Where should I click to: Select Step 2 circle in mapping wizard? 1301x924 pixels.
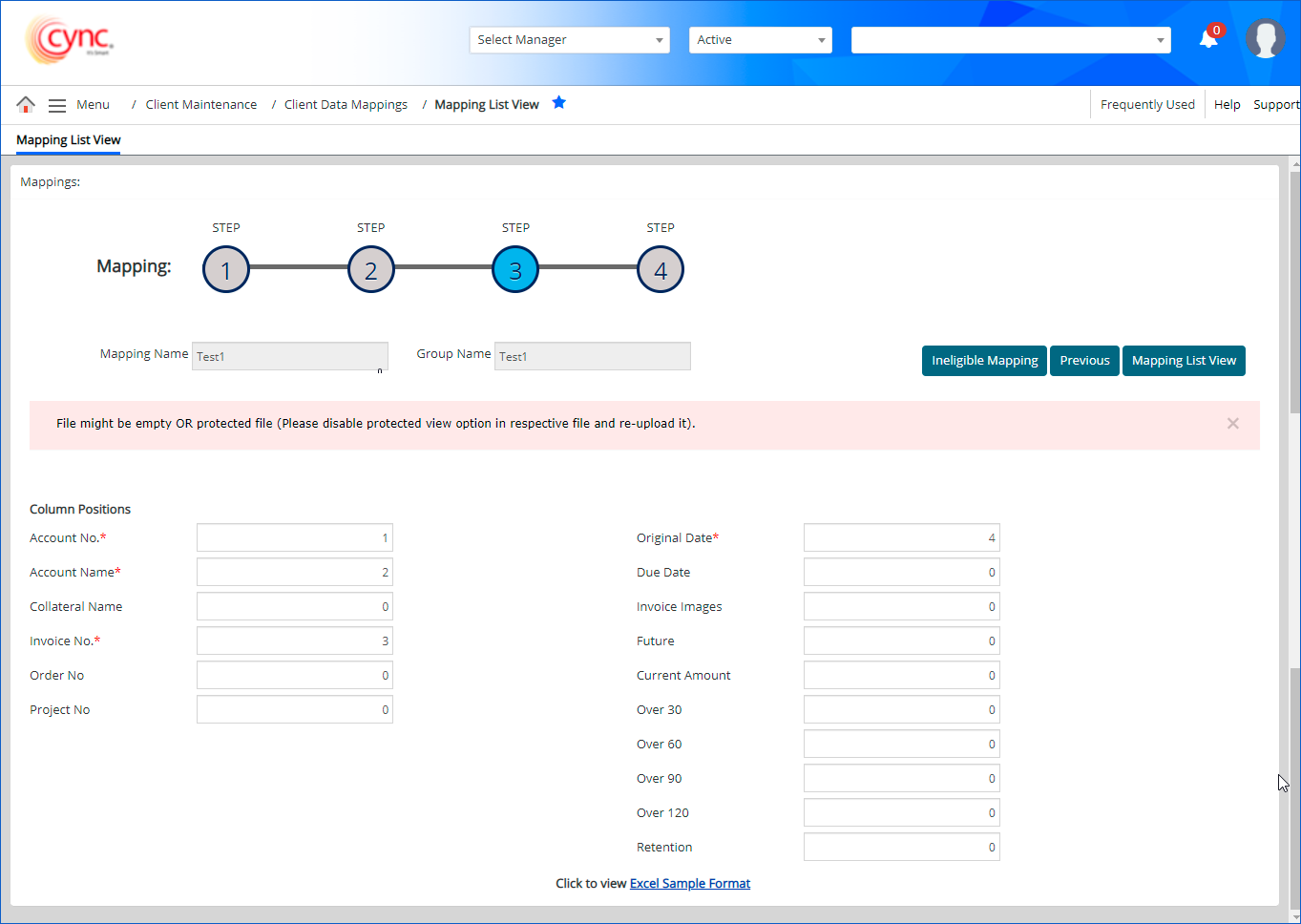371,270
